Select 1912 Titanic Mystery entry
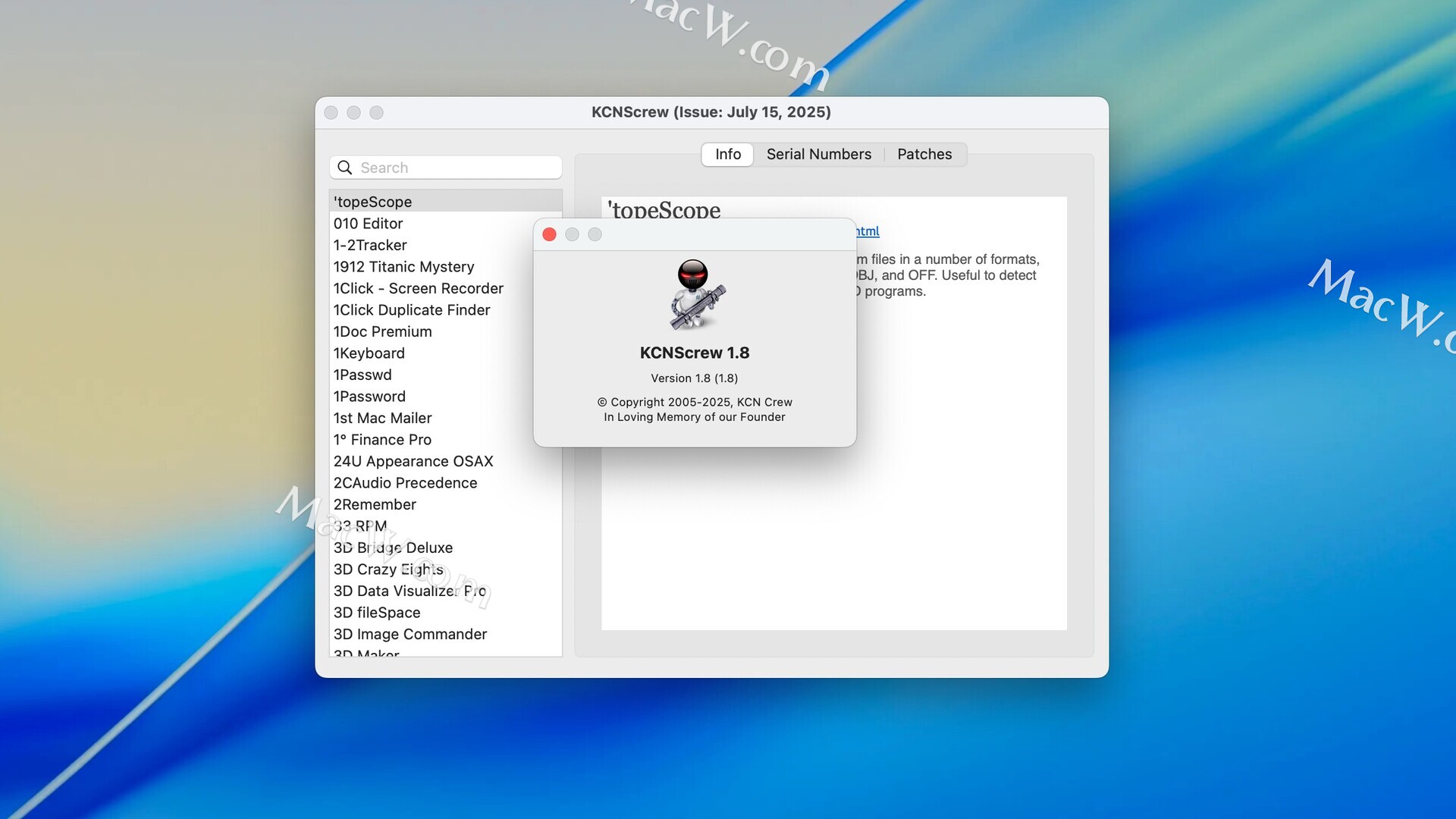 [x=446, y=267]
